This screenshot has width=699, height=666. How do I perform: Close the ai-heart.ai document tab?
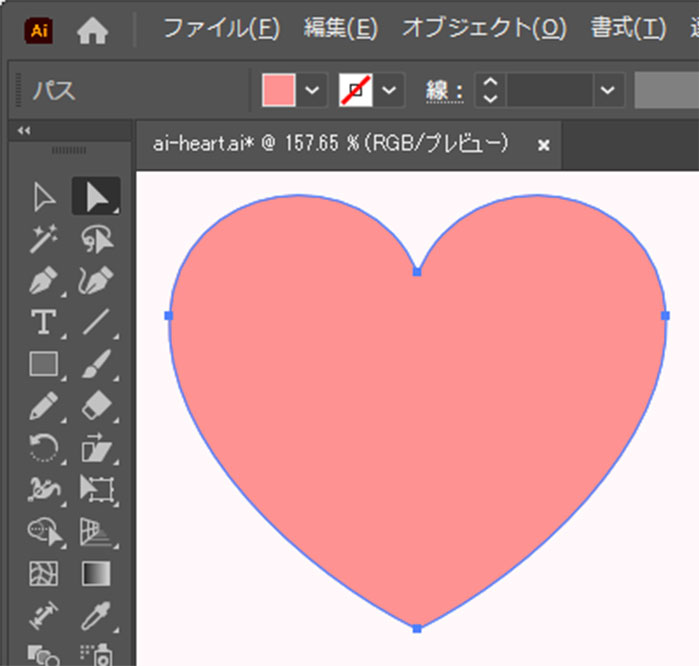pos(544,145)
